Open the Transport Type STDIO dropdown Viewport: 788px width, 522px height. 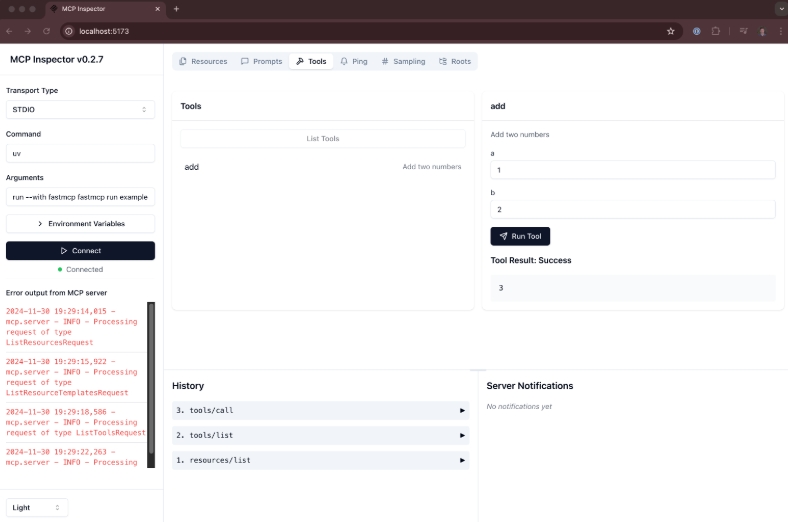pyautogui.click(x=80, y=109)
